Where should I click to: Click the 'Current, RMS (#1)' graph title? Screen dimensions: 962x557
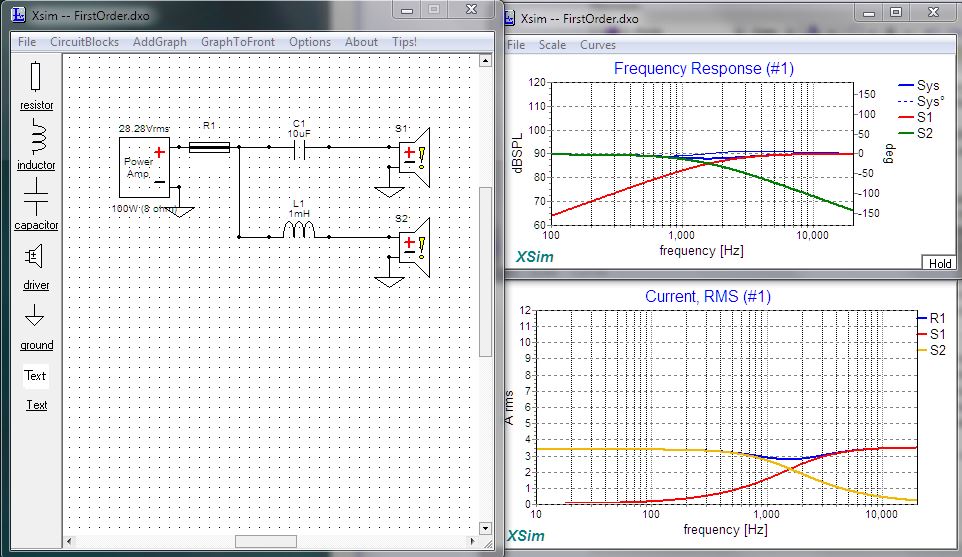pos(707,296)
